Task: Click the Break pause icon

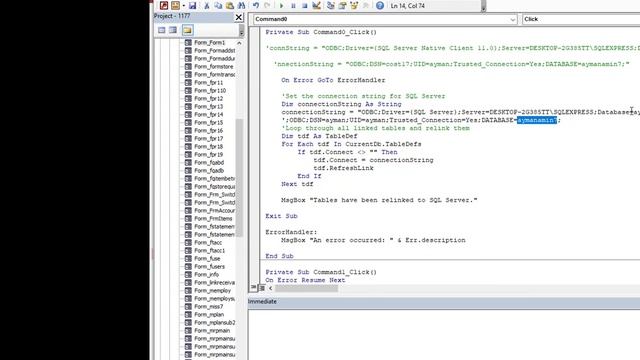Action: tap(293, 5)
